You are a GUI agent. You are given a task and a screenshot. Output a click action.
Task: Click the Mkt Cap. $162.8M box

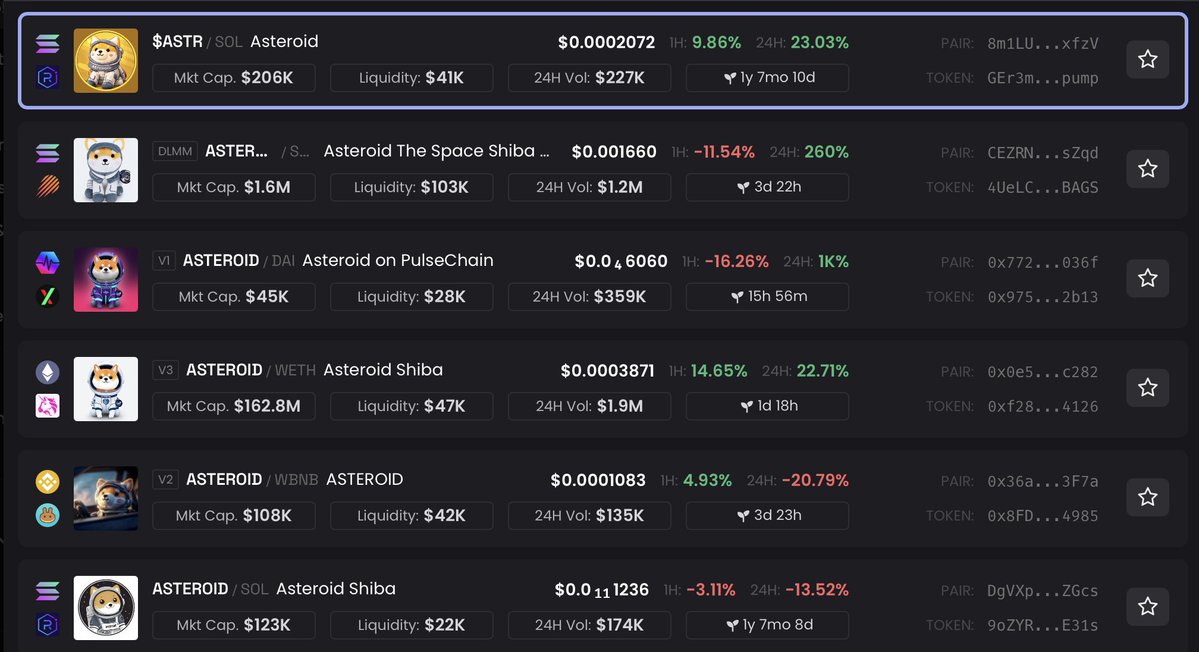[x=234, y=406]
